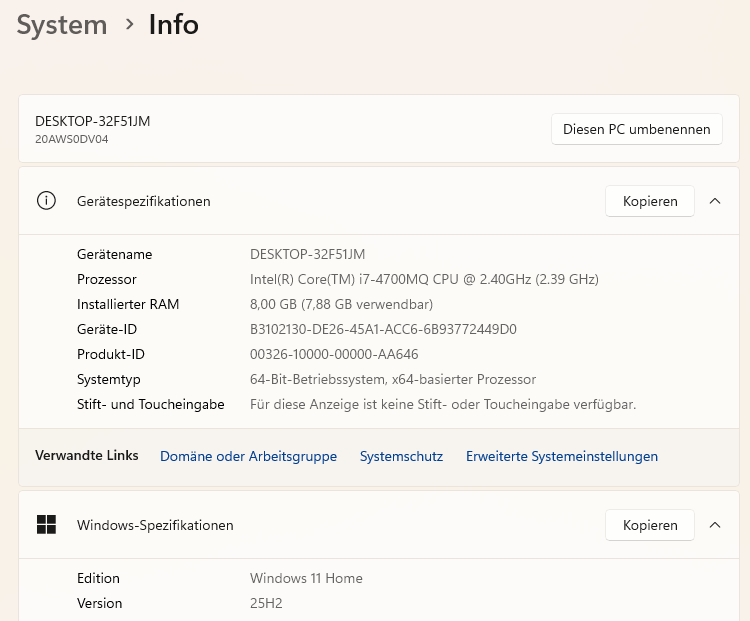Click the Installierter RAM row label
The image size is (750, 621).
pyautogui.click(x=128, y=304)
